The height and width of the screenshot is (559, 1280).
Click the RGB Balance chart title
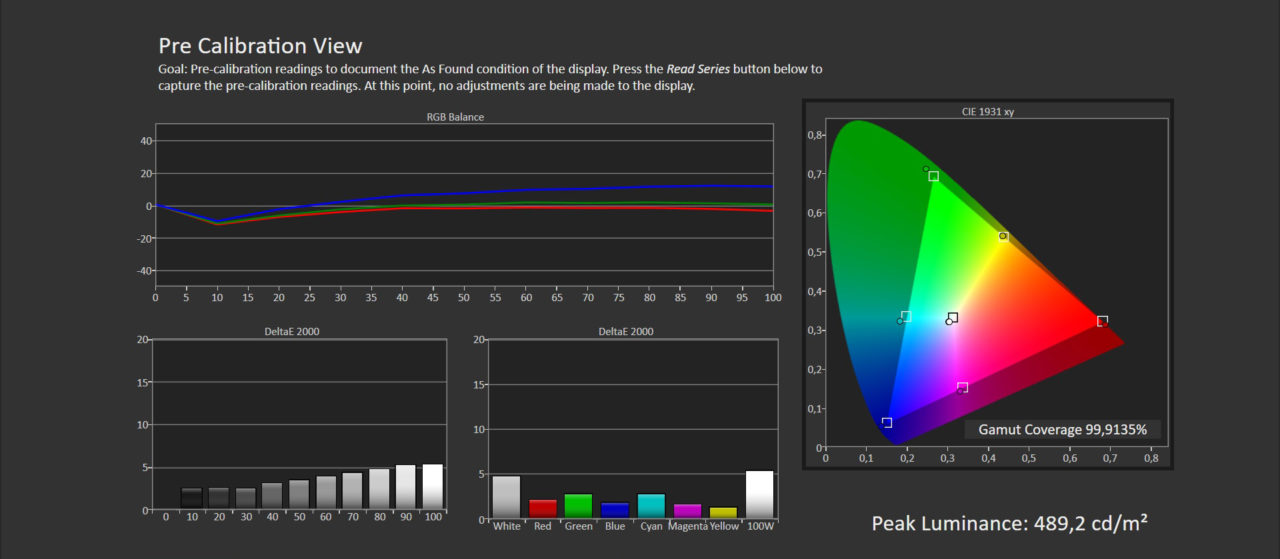[x=455, y=117]
